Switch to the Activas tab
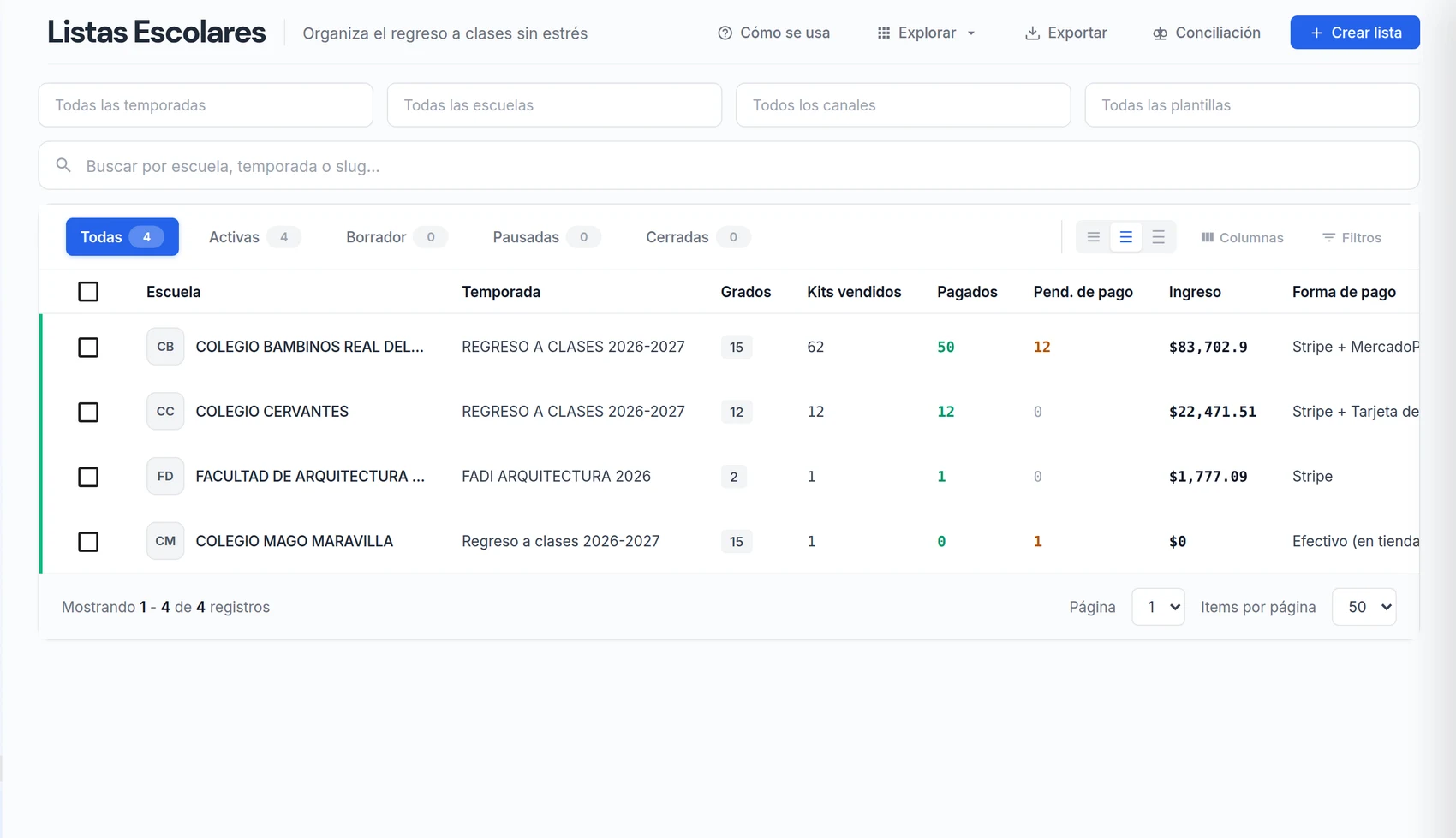Viewport: 1456px width, 838px height. pos(254,237)
